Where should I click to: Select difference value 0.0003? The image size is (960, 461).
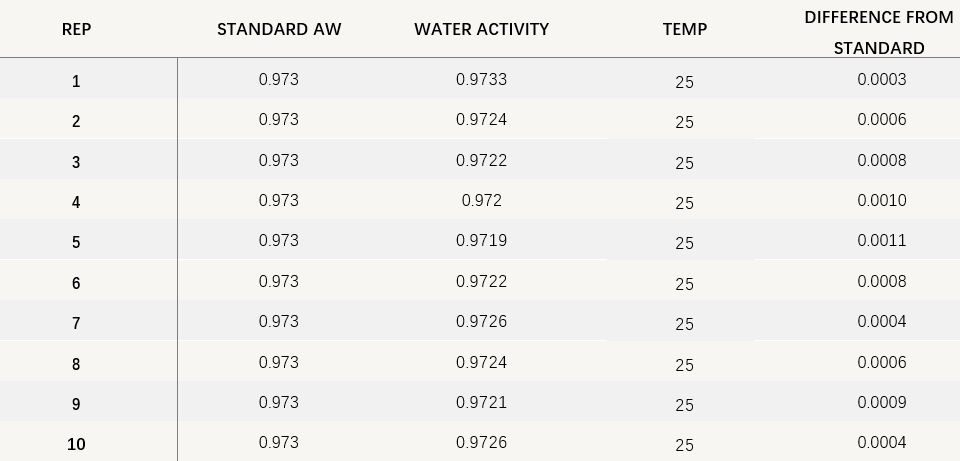[x=881, y=79]
